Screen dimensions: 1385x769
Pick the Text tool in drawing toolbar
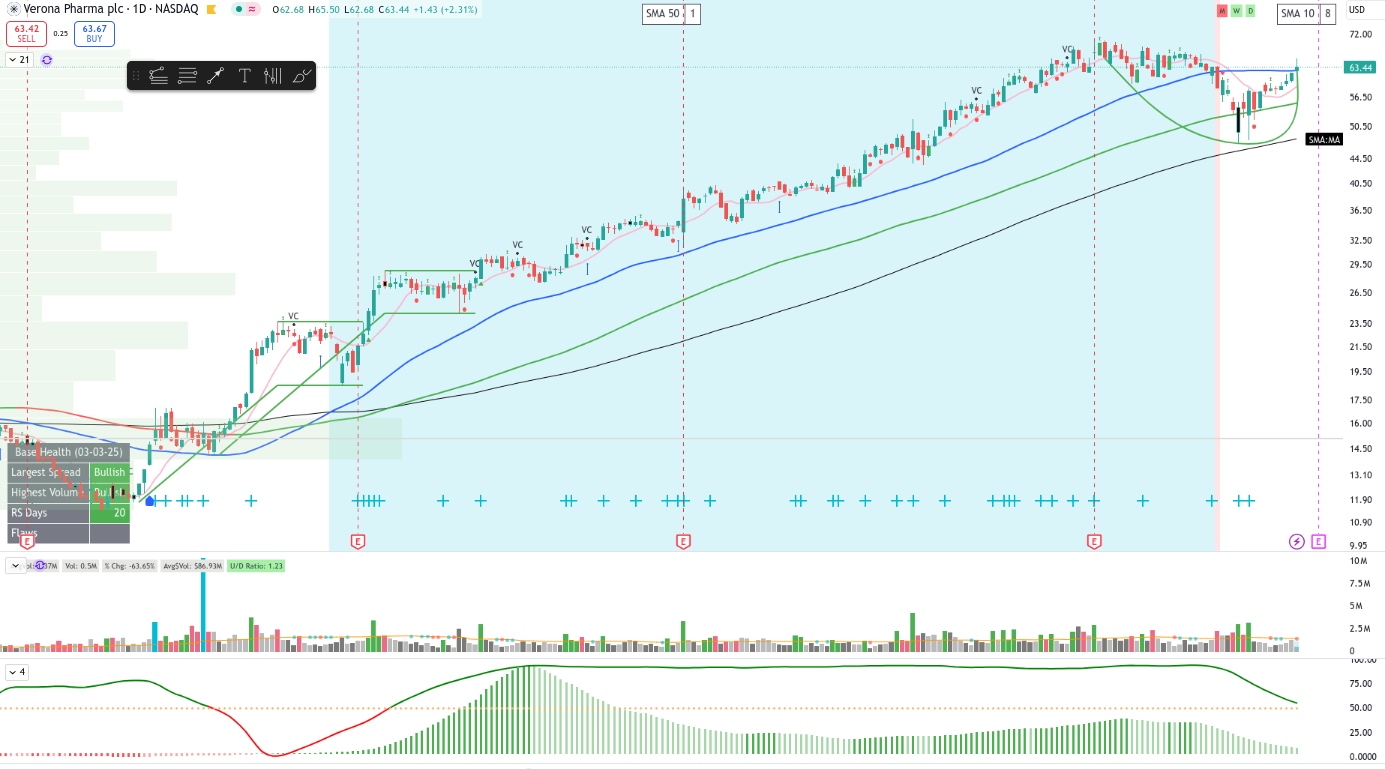coord(244,75)
